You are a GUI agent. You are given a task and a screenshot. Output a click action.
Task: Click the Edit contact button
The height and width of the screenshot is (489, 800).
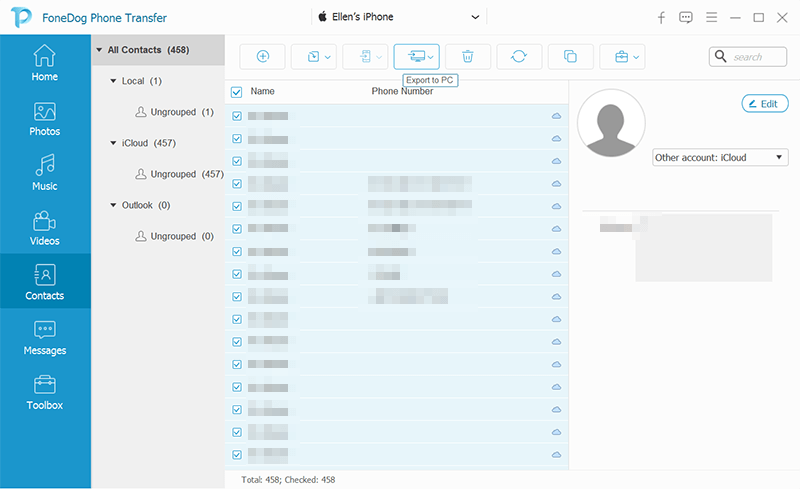[x=765, y=104]
